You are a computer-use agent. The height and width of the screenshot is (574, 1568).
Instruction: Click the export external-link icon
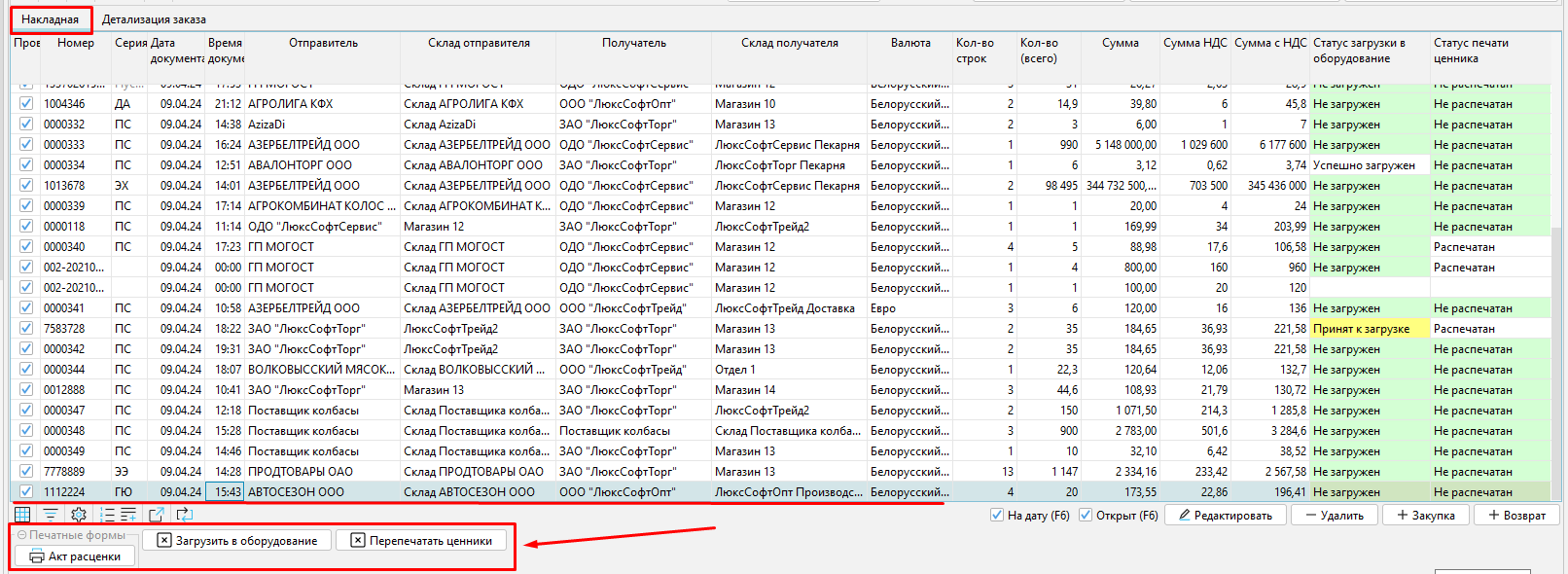point(156,515)
